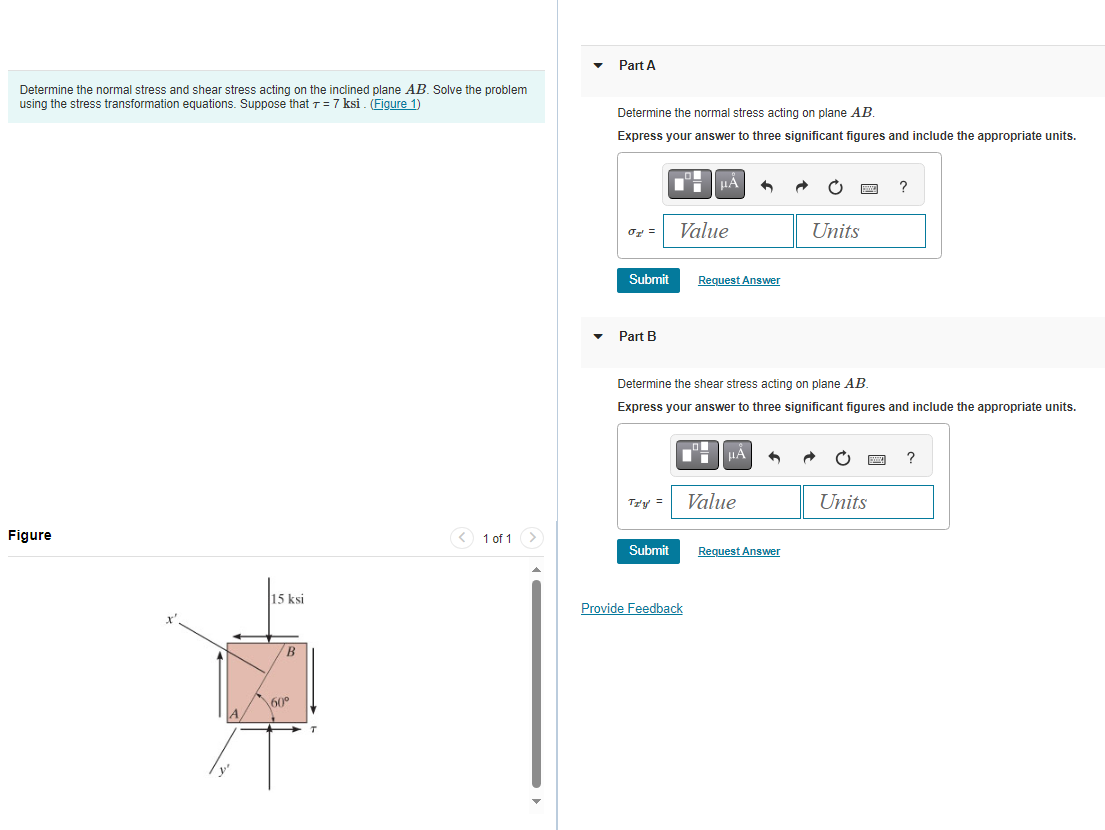Click the '1 of 1' figure counter
Screen dimensions: 1105x830
pos(497,538)
